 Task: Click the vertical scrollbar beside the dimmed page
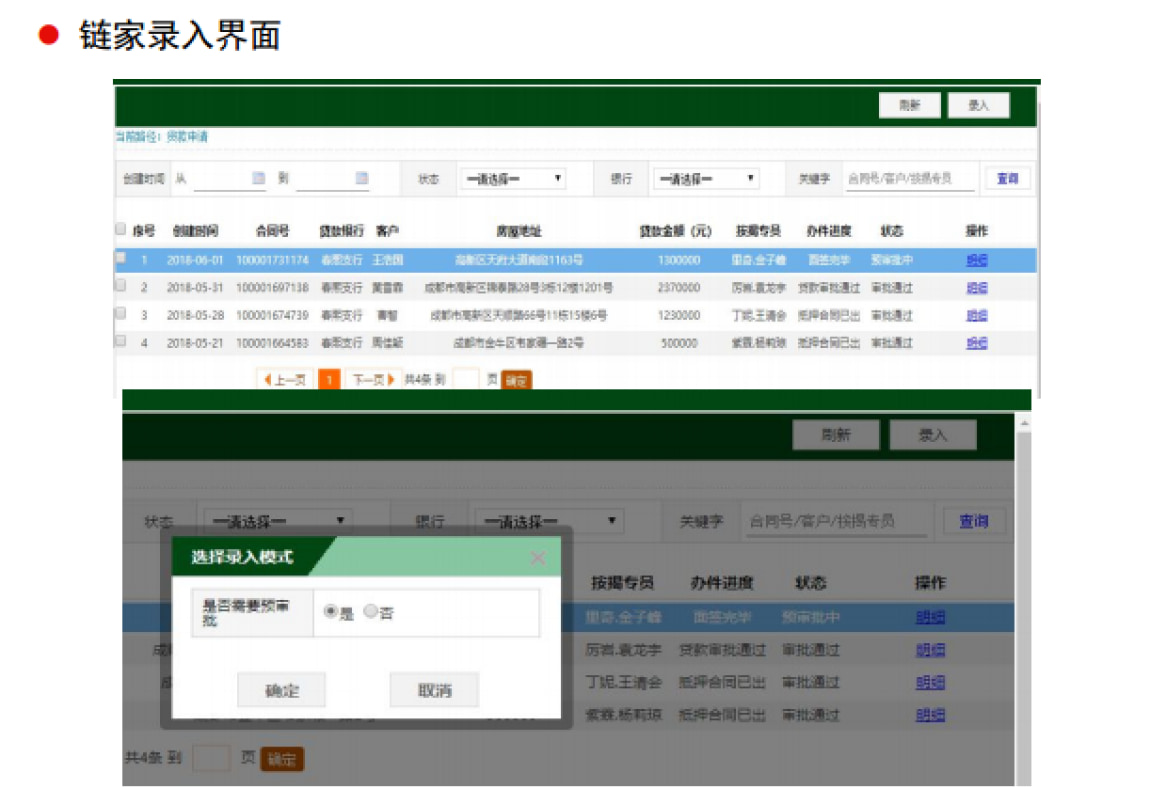1024,601
